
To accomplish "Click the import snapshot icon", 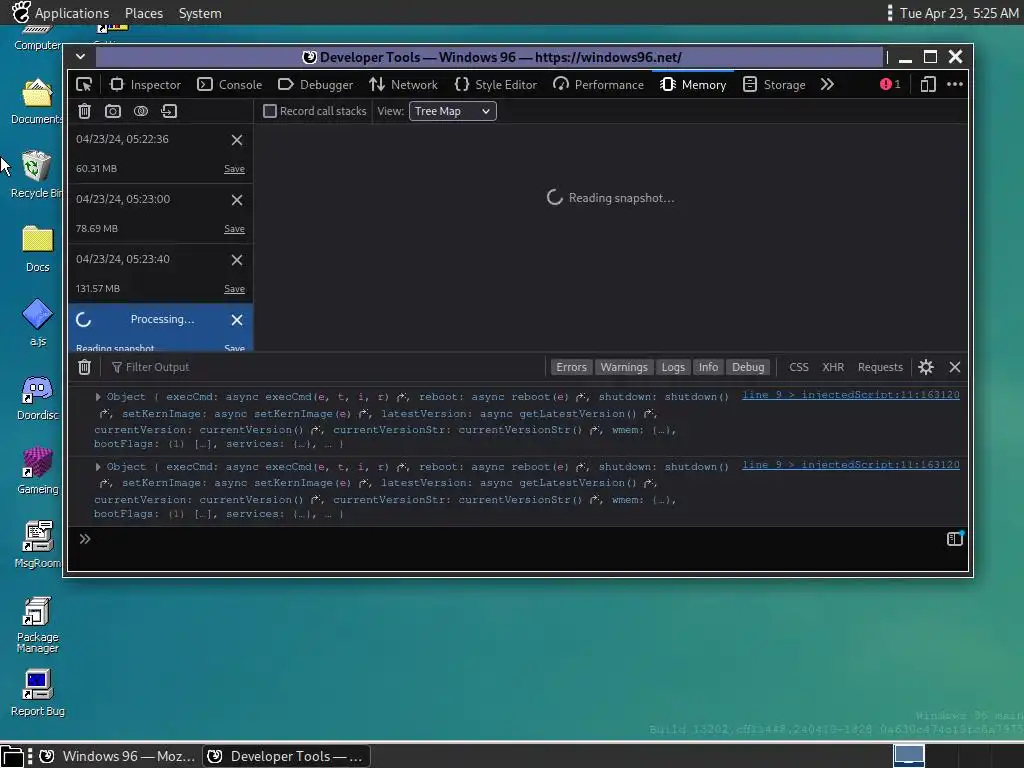I will [x=169, y=111].
